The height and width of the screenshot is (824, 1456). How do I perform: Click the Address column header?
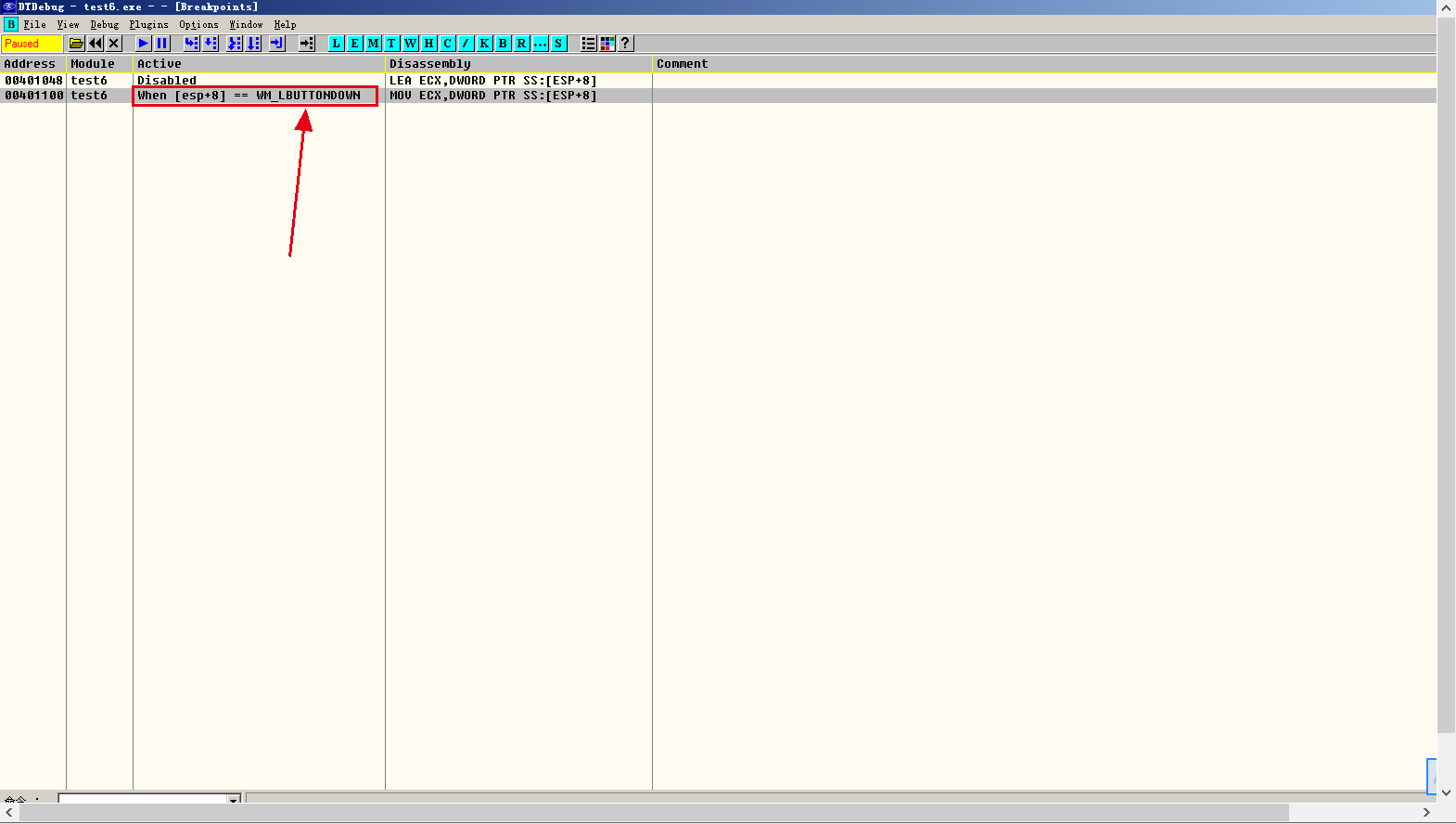coord(33,64)
